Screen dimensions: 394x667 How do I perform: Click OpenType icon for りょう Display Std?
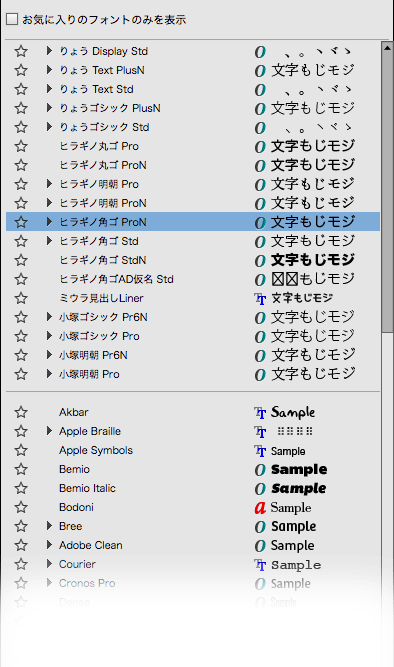click(260, 52)
